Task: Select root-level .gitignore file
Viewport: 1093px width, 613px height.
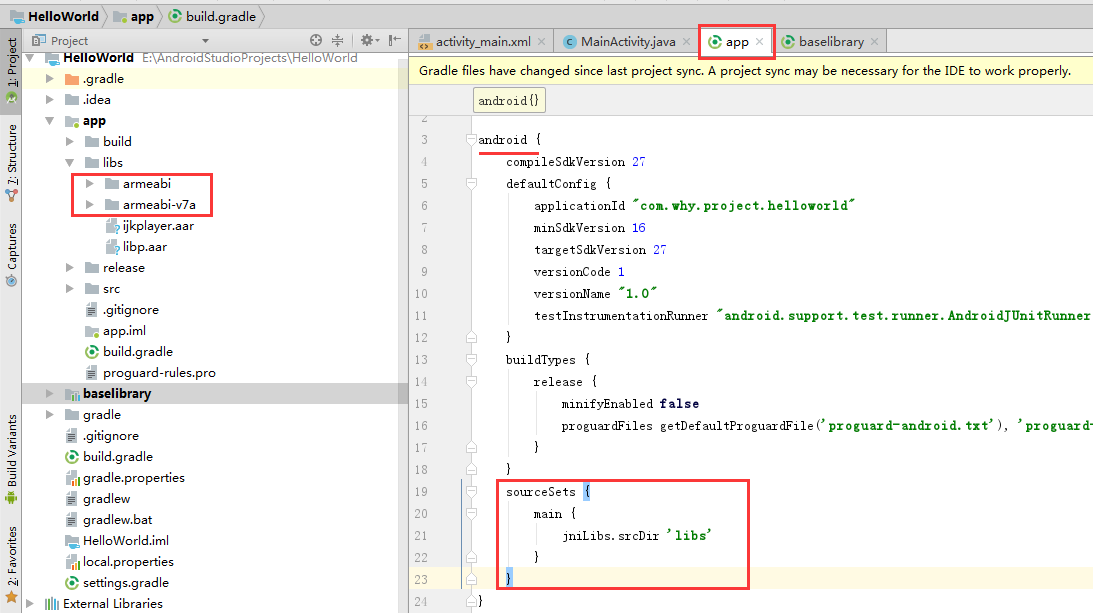Action: click(102, 436)
